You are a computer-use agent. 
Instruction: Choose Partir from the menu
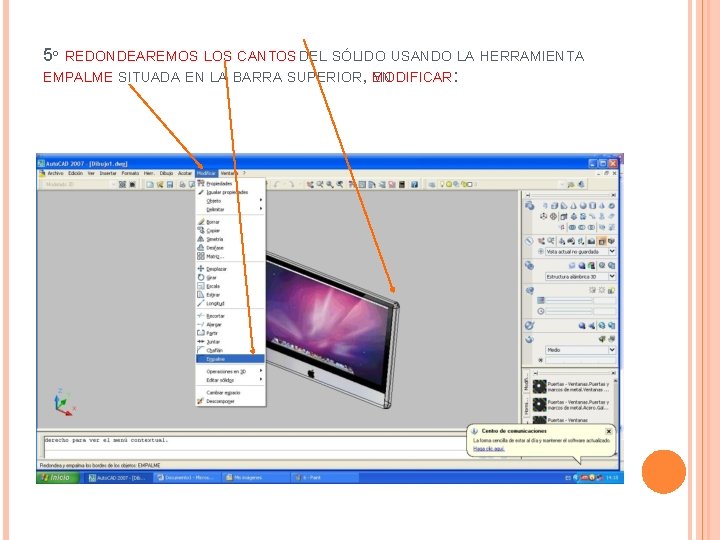click(230, 333)
